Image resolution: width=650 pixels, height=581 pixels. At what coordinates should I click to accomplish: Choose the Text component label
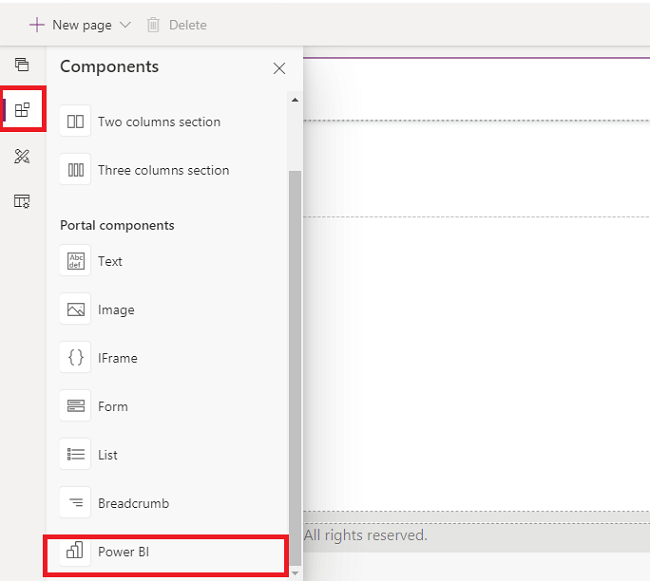pos(110,261)
